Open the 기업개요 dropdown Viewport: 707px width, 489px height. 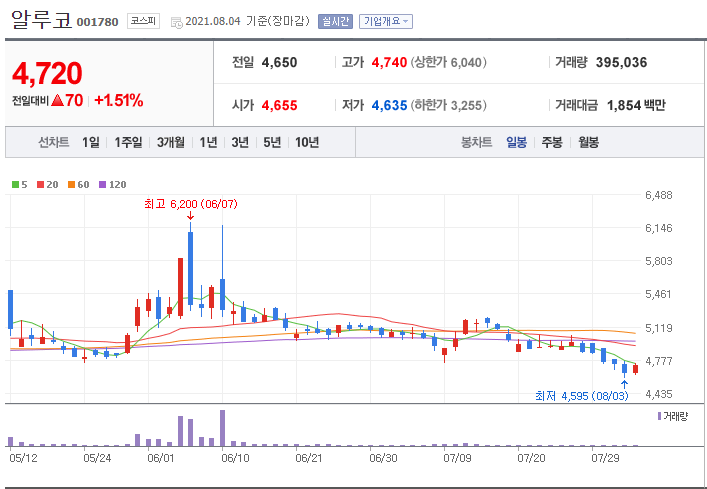(386, 21)
